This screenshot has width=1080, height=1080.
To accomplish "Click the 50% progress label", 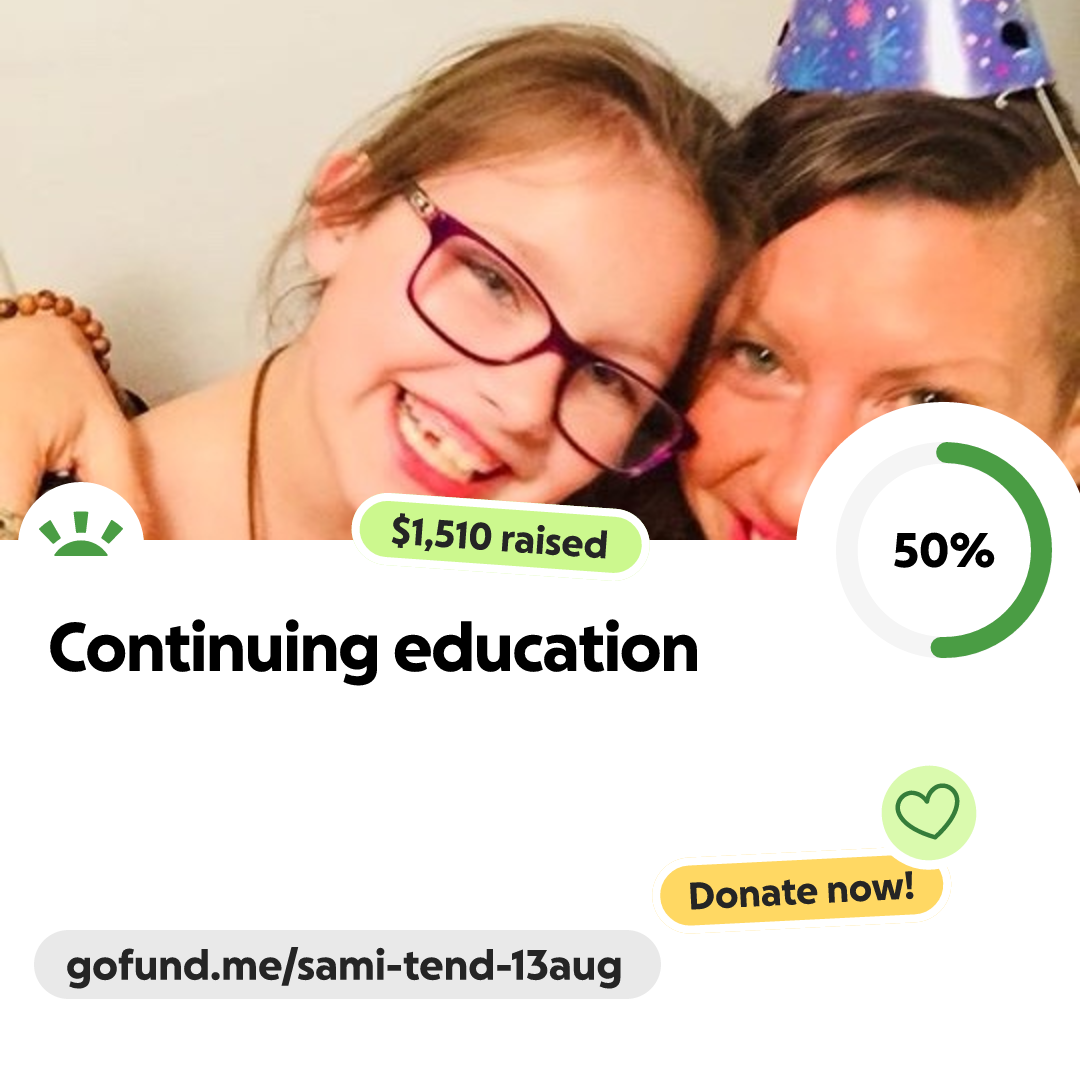I will coord(944,550).
